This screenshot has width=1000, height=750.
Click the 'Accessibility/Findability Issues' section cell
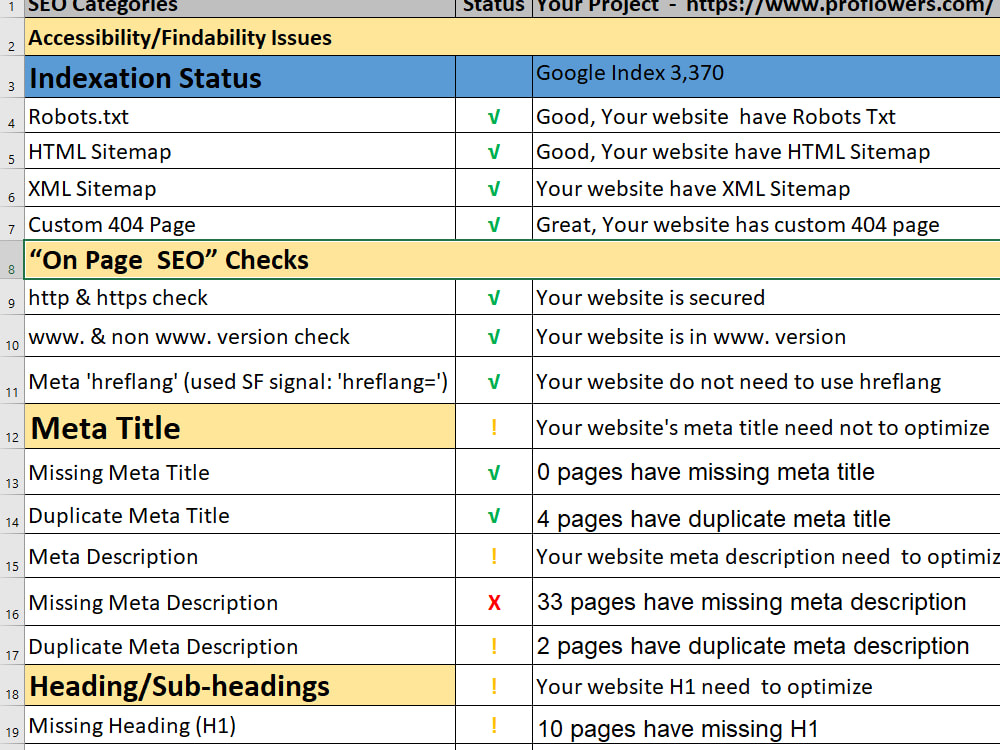[x=512, y=37]
